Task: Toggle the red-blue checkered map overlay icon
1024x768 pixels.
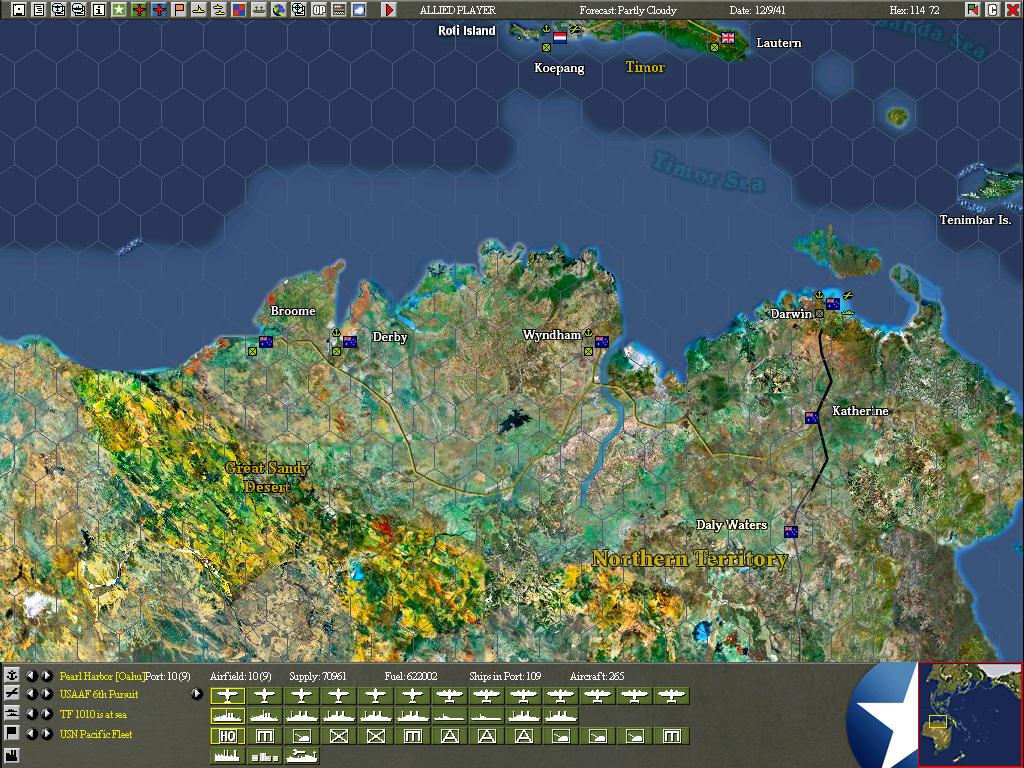Action: tap(239, 10)
